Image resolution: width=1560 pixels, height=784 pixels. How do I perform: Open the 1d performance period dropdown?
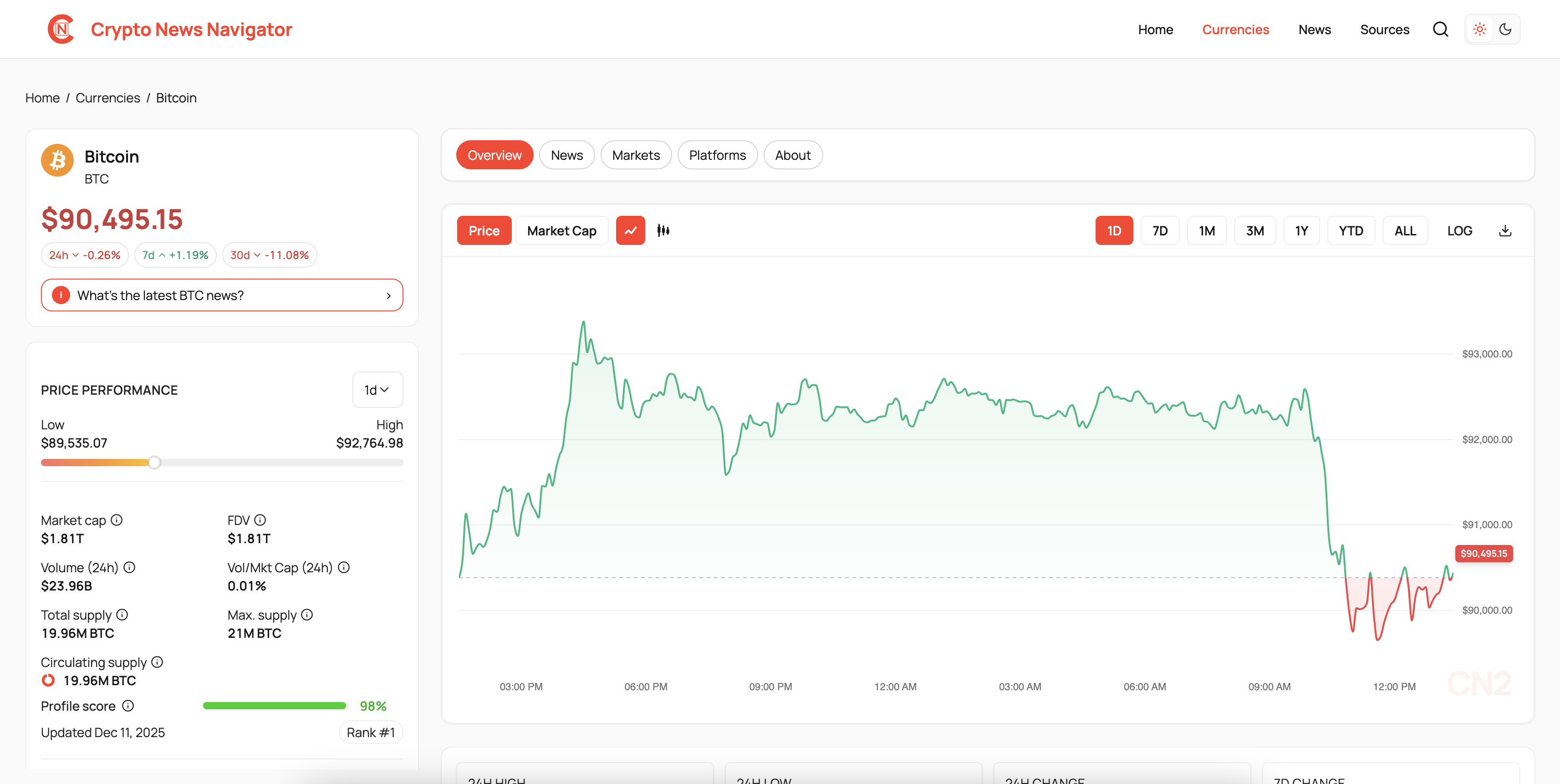[377, 389]
